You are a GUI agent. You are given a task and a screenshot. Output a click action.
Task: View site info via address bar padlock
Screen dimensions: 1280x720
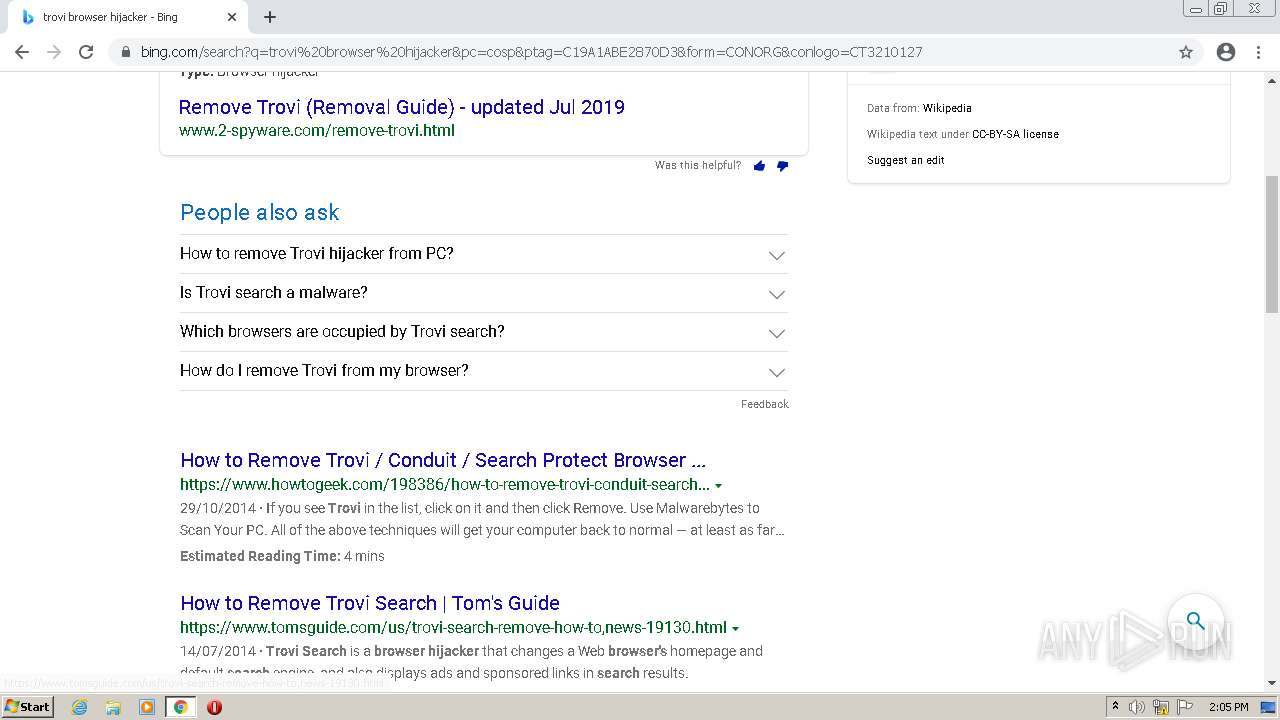tap(126, 52)
